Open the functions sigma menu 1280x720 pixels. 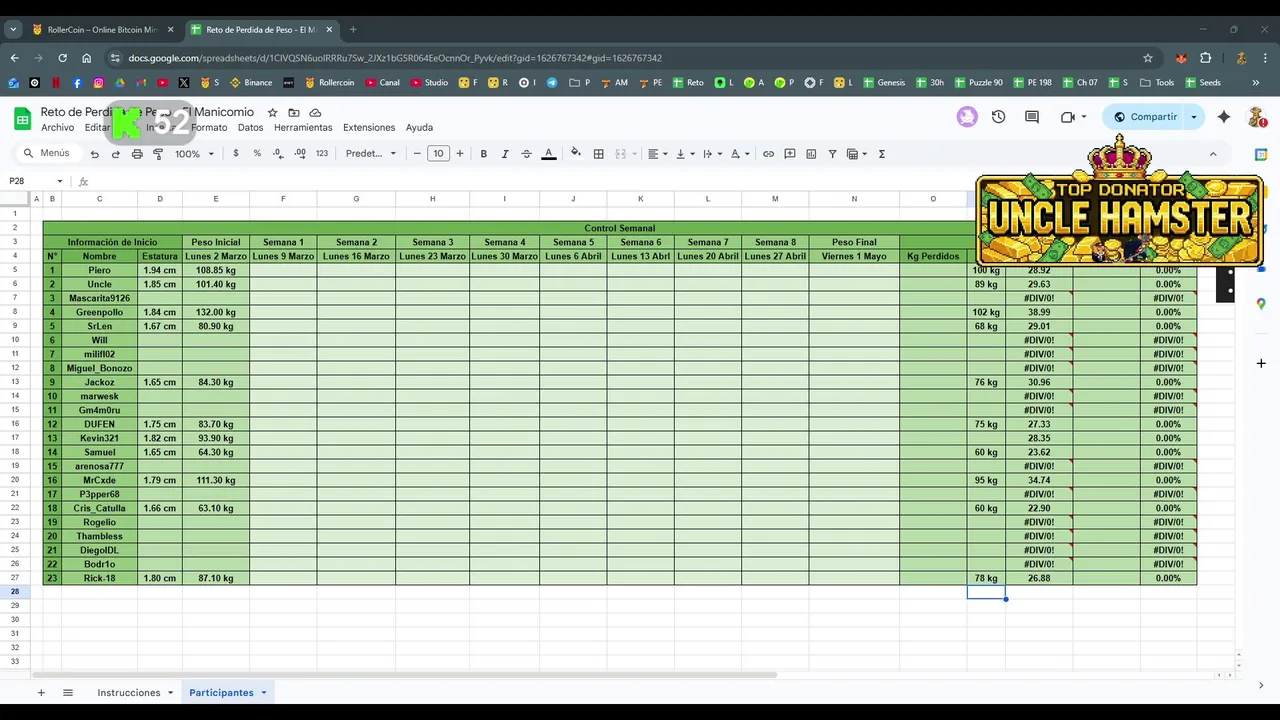click(881, 154)
